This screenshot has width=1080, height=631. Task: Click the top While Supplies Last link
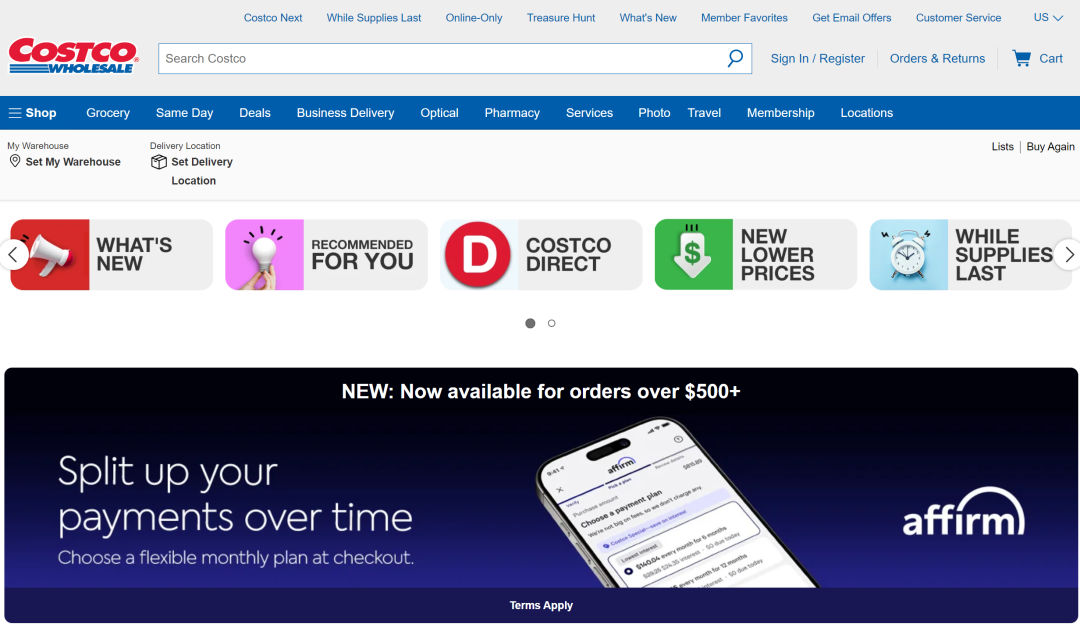pyautogui.click(x=374, y=18)
